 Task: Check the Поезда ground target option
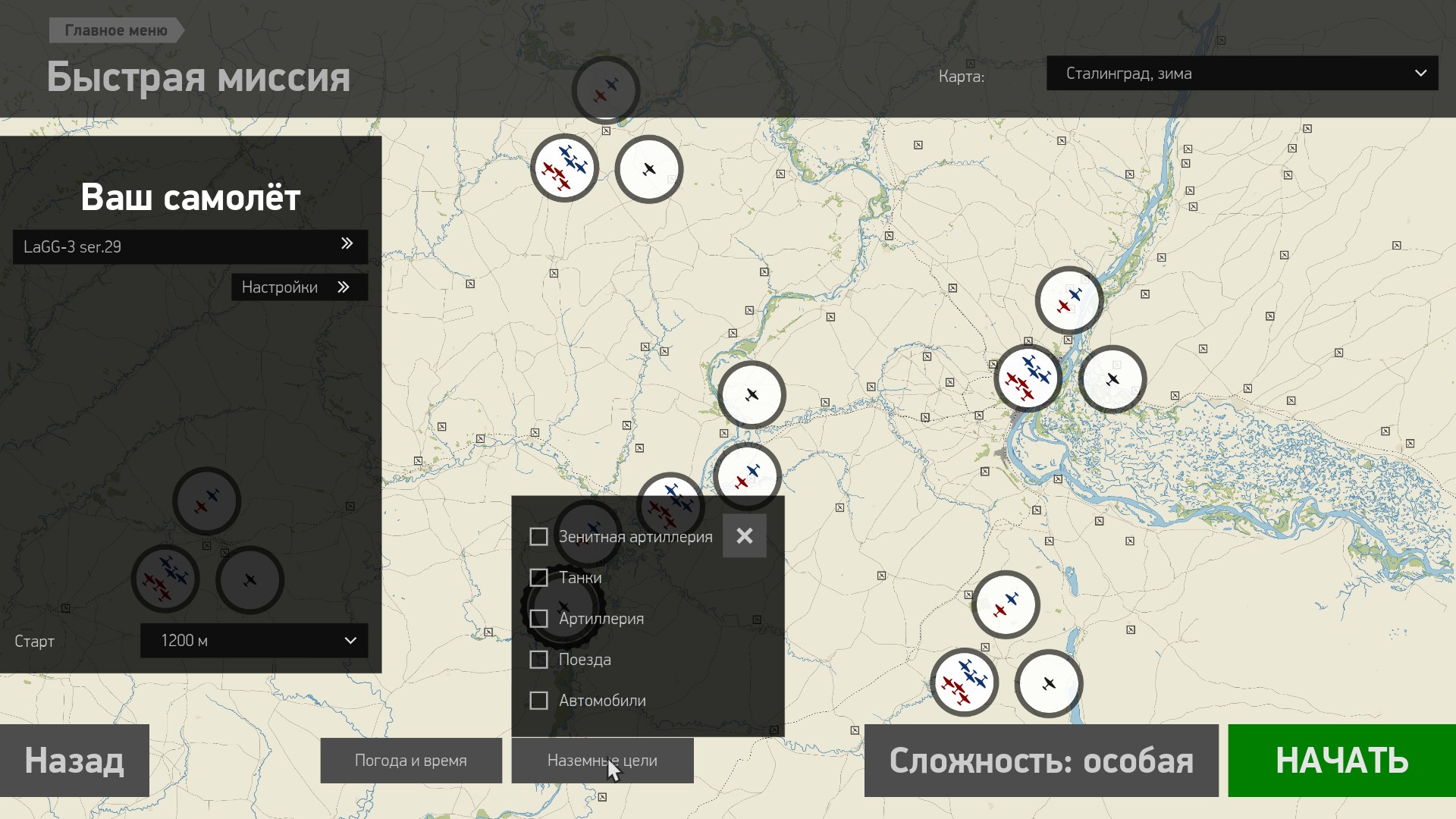(x=538, y=660)
